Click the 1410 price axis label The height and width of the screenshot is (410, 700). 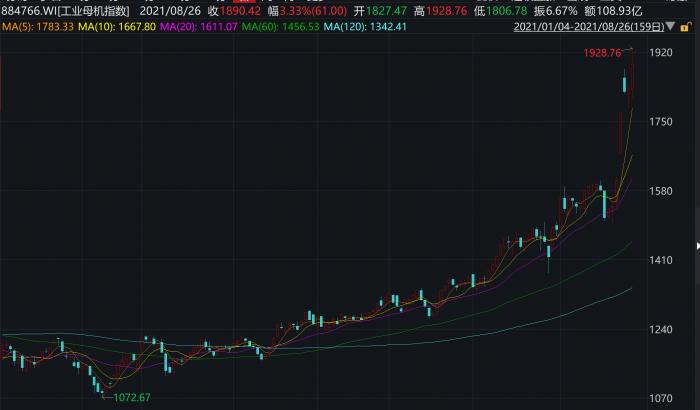[x=661, y=260]
